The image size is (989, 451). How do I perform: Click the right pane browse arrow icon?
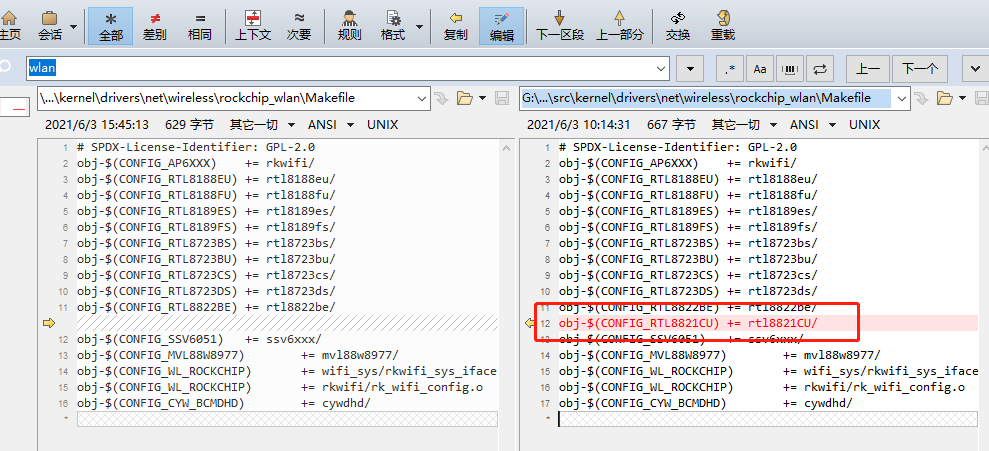[x=922, y=98]
